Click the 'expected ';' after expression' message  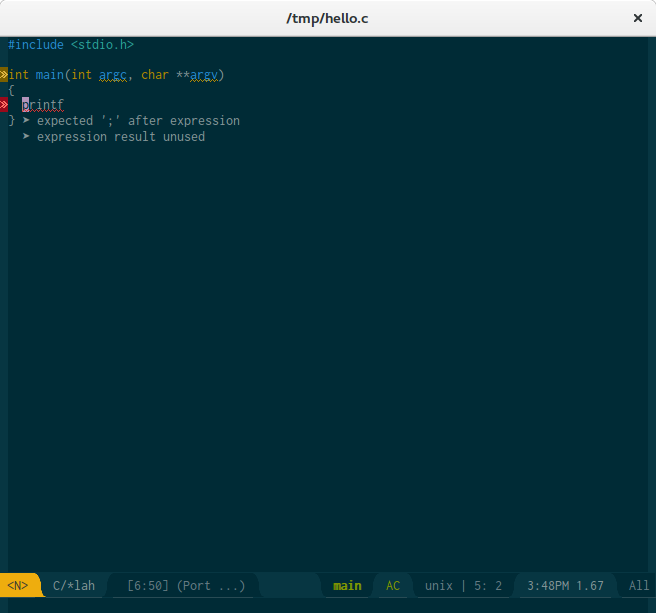pyautogui.click(x=138, y=121)
